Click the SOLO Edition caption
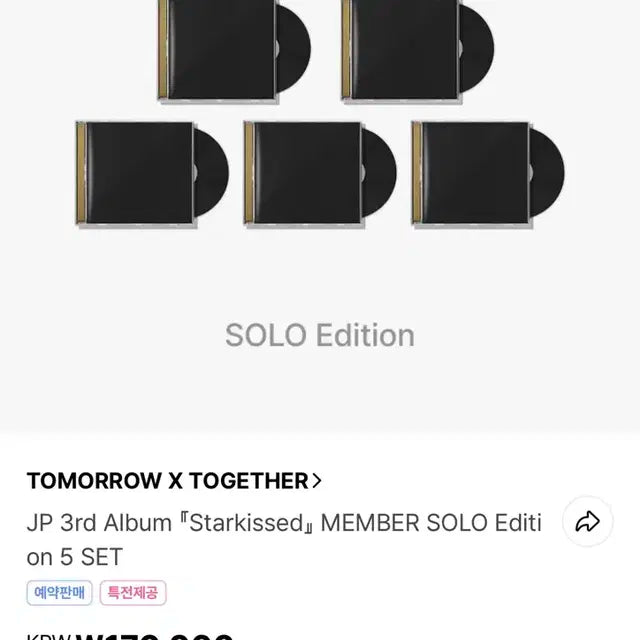 [319, 335]
